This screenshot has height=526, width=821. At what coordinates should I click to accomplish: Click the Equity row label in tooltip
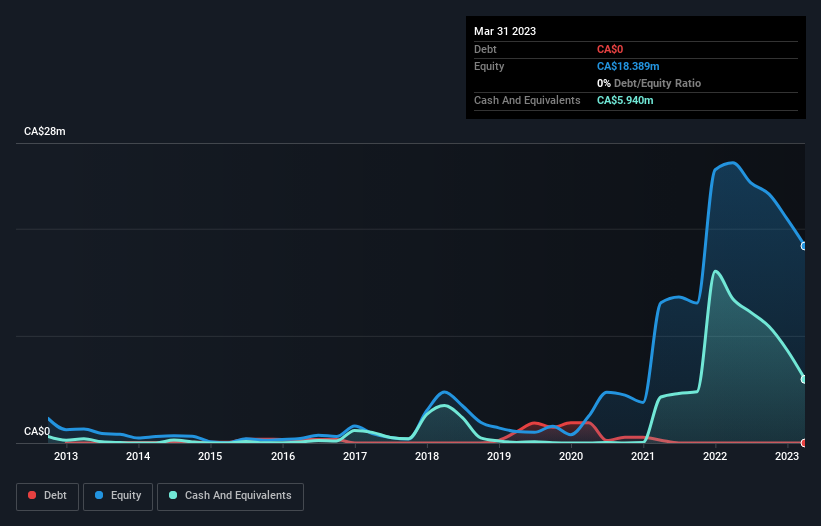(489, 66)
